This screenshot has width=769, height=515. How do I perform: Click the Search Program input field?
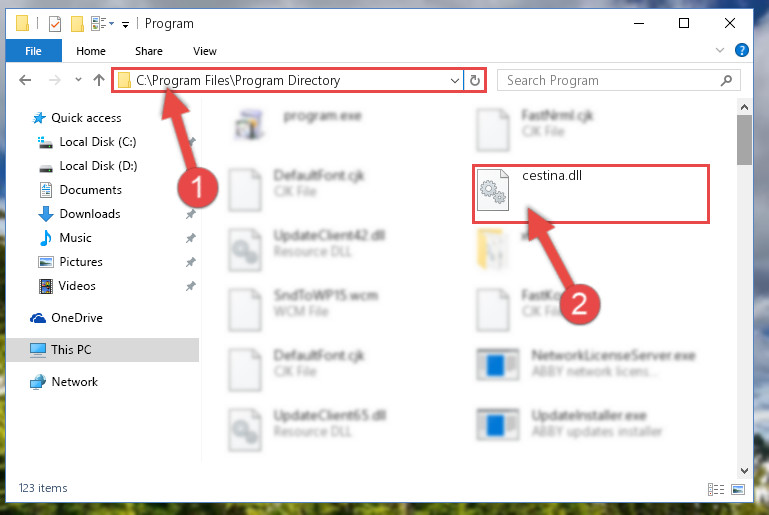pos(609,80)
